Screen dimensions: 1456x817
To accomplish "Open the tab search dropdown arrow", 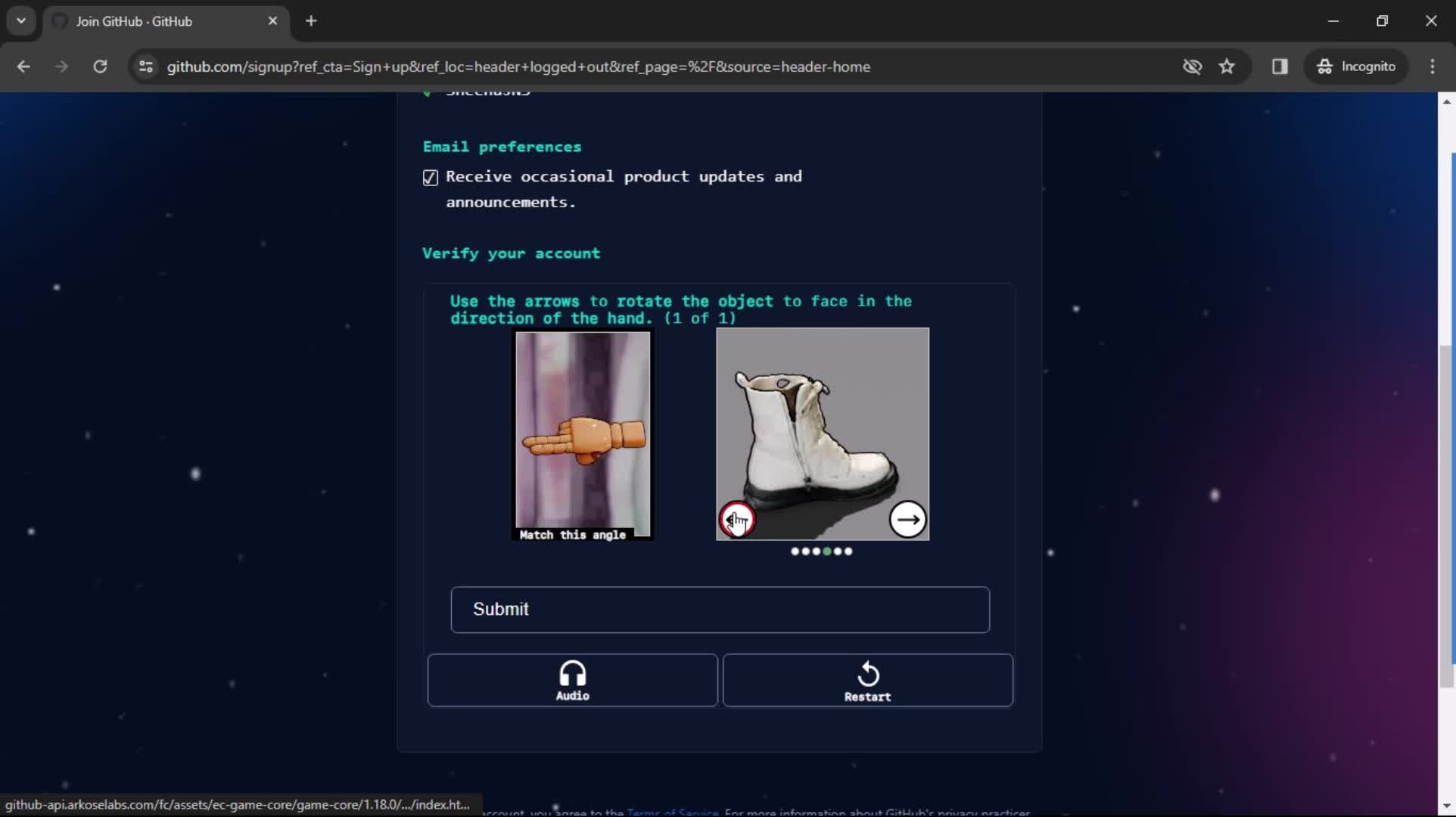I will 21,21.
